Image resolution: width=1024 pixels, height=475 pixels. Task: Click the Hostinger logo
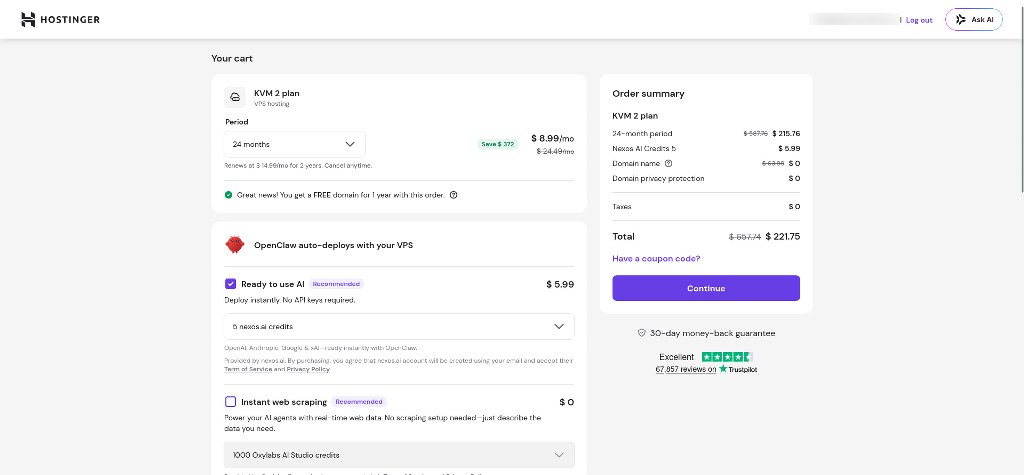click(x=60, y=20)
